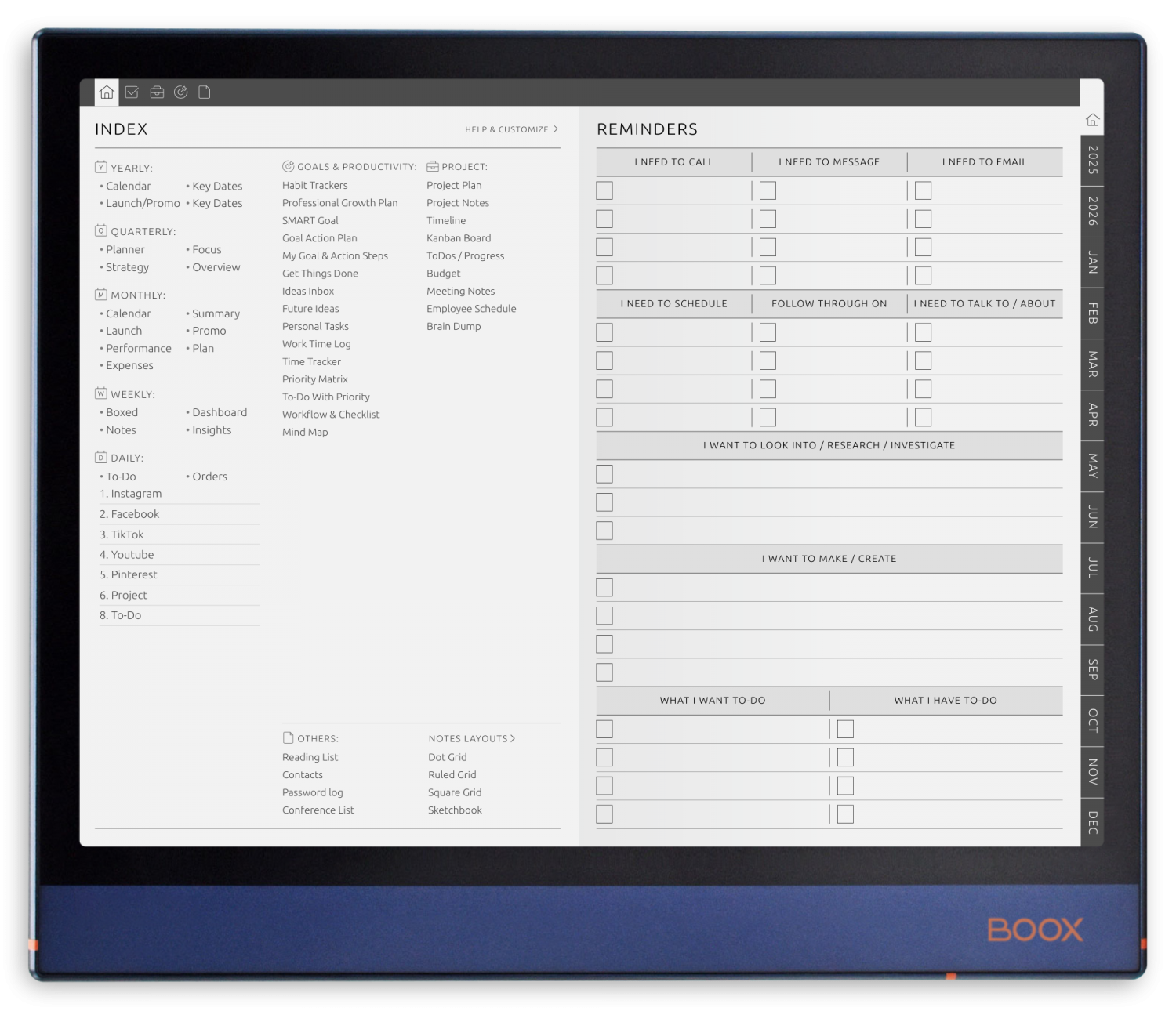Check first box under Follow Through On
This screenshot has height=1011, width=1176.
tap(768, 332)
